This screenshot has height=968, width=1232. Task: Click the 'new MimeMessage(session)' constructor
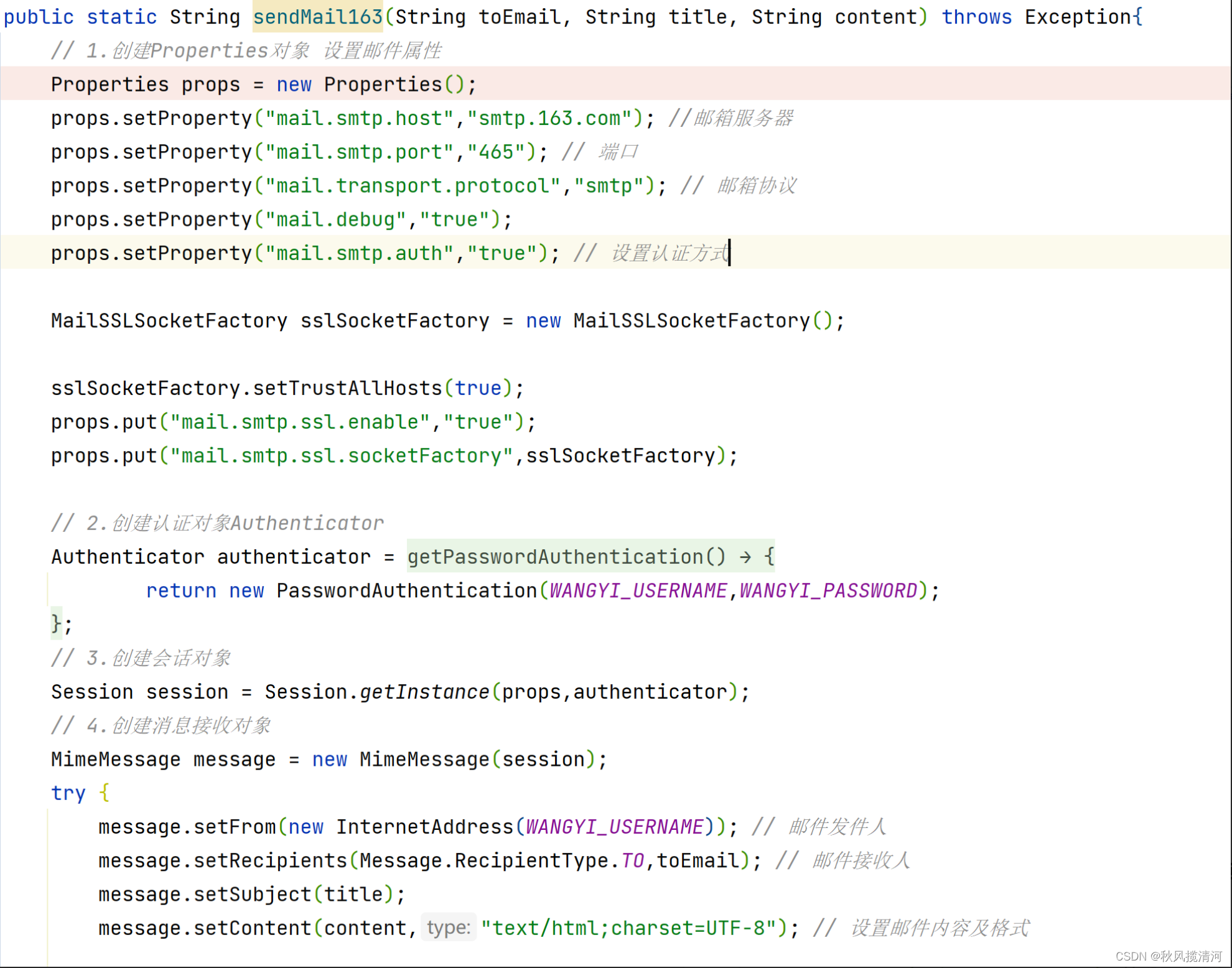(x=423, y=759)
